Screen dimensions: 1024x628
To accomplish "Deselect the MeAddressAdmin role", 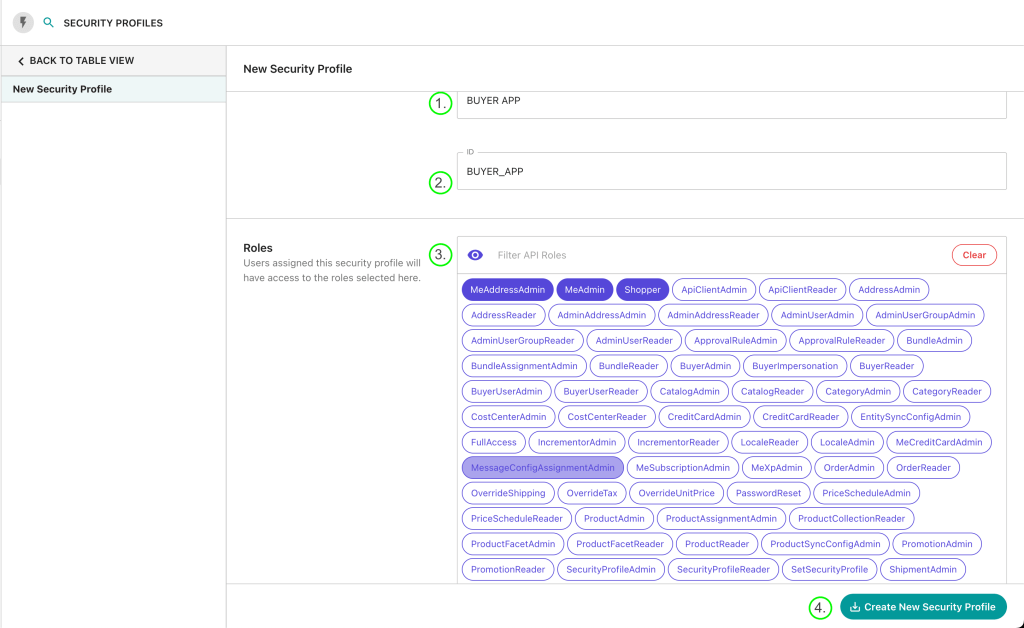I will tap(507, 290).
